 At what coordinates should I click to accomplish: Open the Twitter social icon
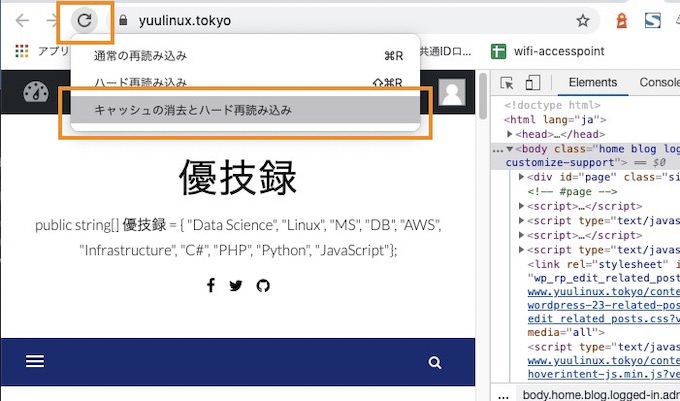tap(236, 286)
